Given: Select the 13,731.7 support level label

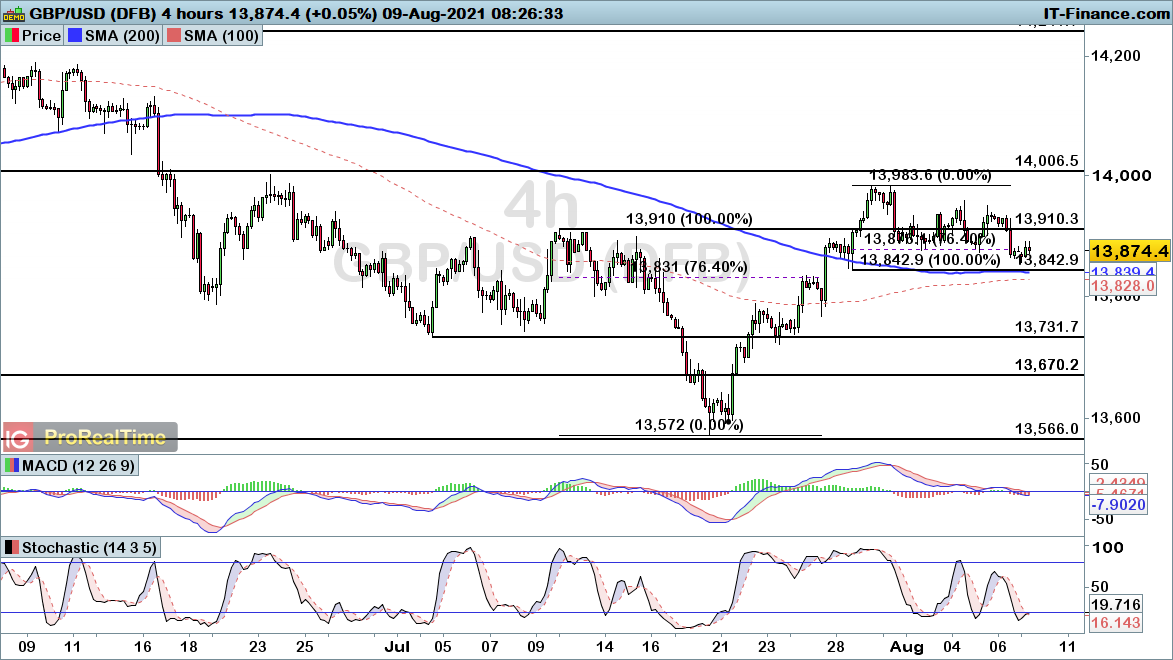Looking at the screenshot, I should pos(1047,326).
